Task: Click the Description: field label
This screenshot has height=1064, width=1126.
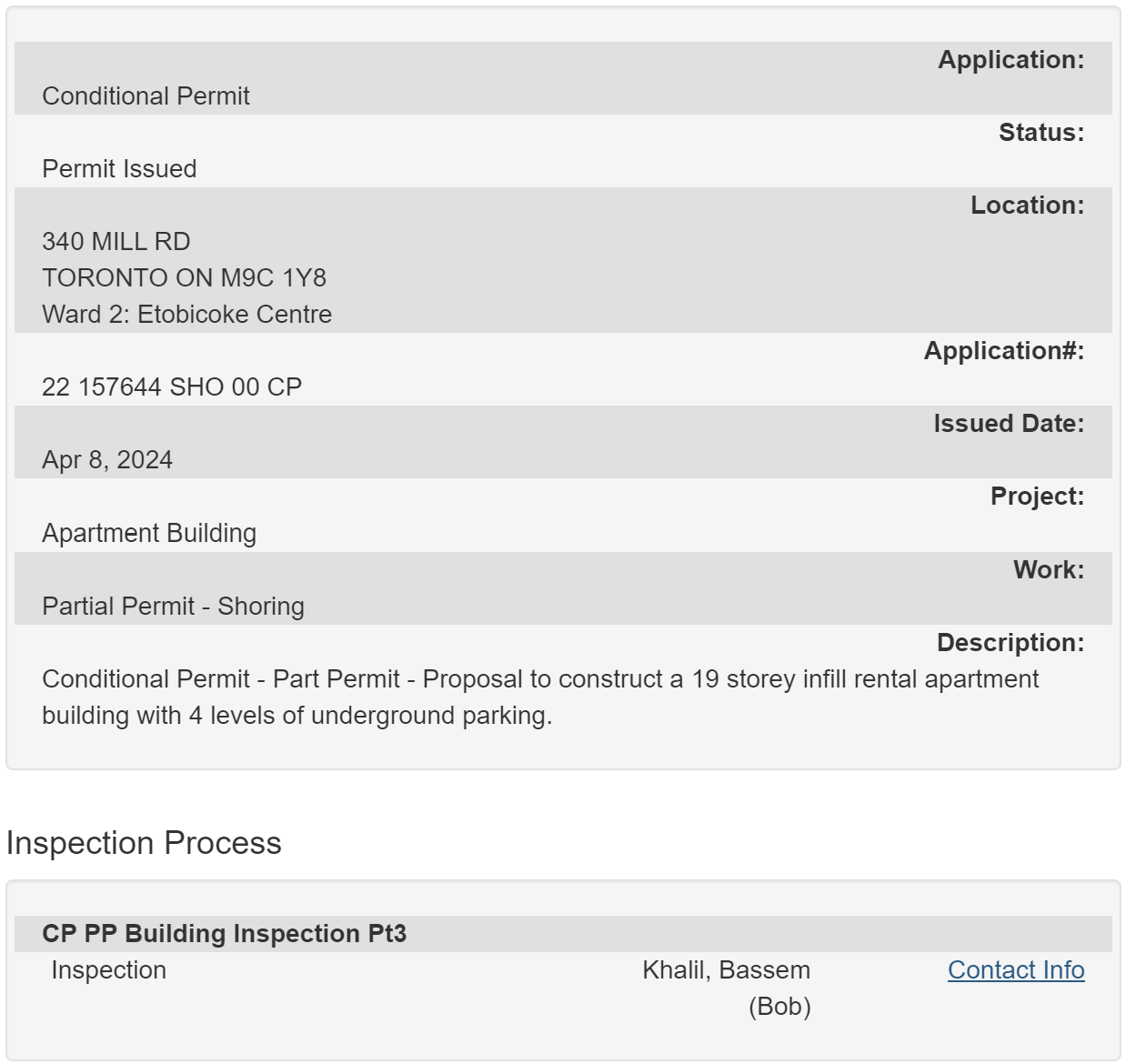Action: [1010, 643]
